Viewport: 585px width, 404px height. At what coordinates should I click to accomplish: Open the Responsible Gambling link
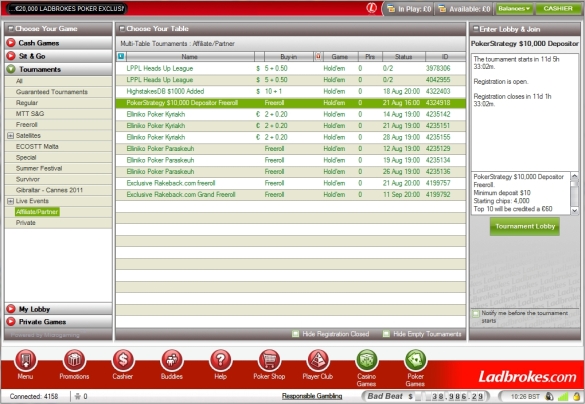tap(312, 396)
